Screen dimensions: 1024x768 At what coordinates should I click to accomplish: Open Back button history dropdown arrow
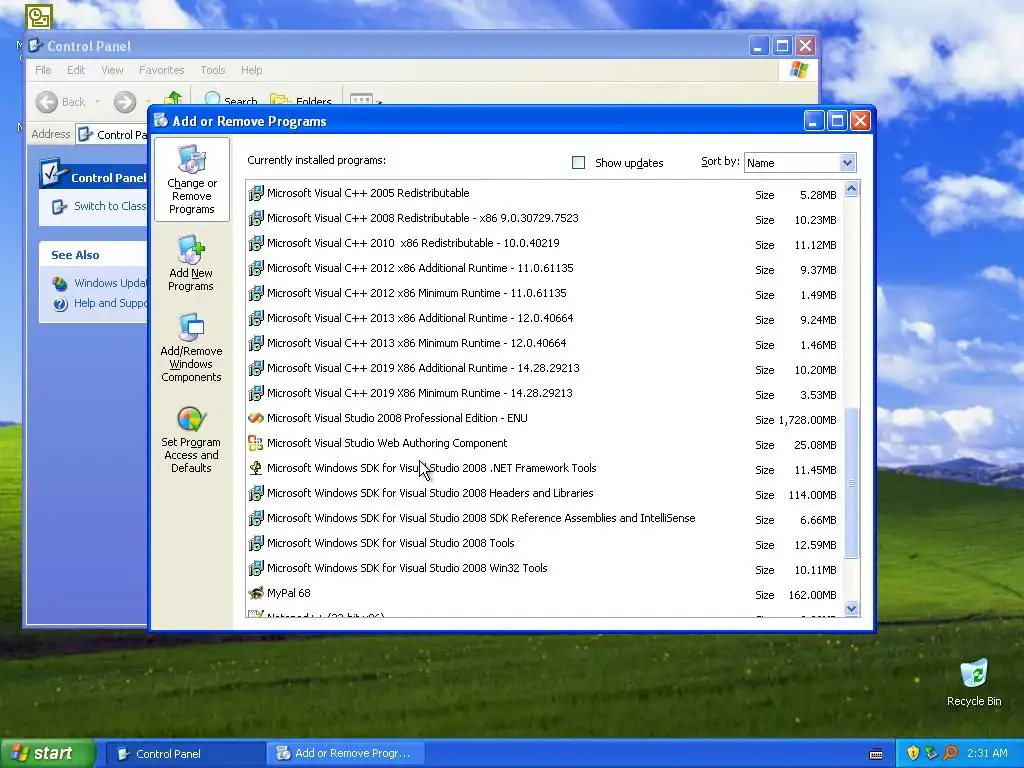(x=97, y=102)
